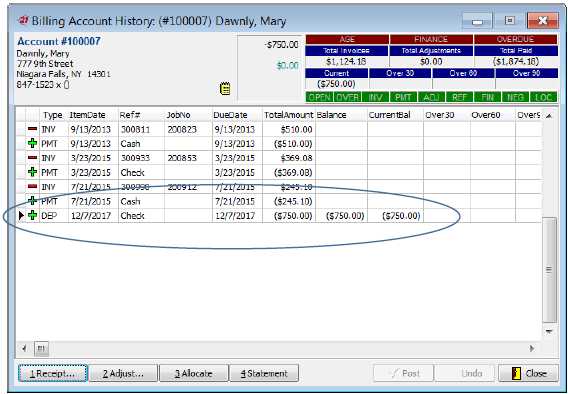Click the Total Invoices value $1,124.18

click(x=347, y=62)
